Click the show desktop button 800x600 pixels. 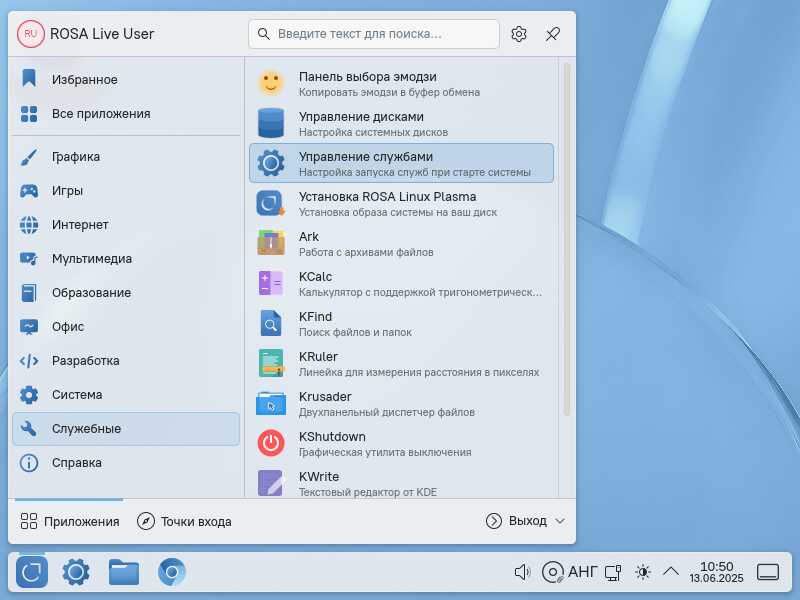click(x=768, y=572)
